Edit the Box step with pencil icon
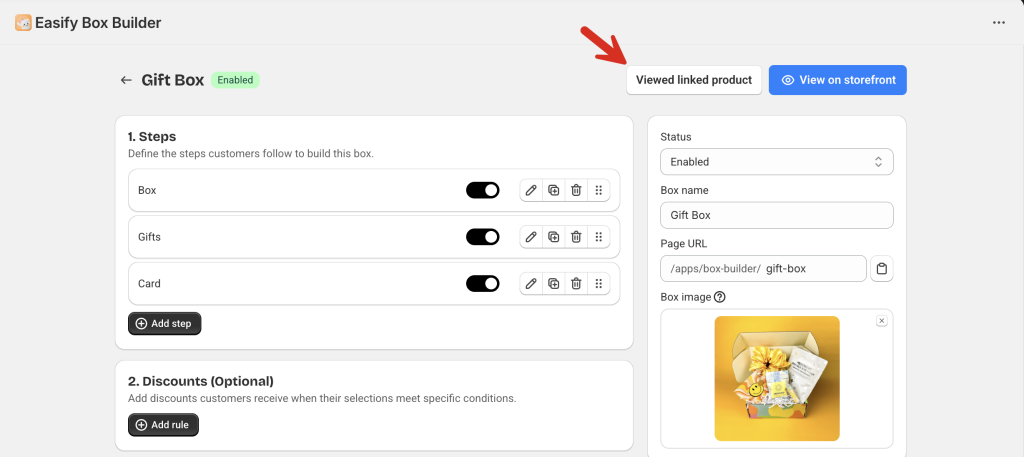 tap(531, 191)
